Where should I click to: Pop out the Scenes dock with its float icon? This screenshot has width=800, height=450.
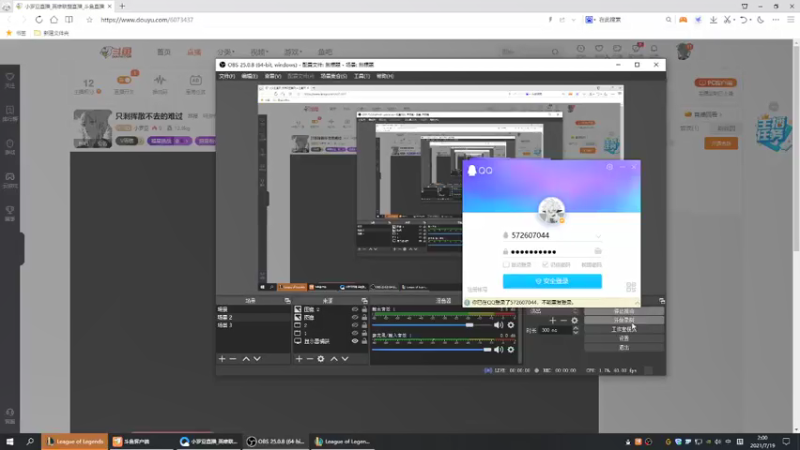pos(287,301)
